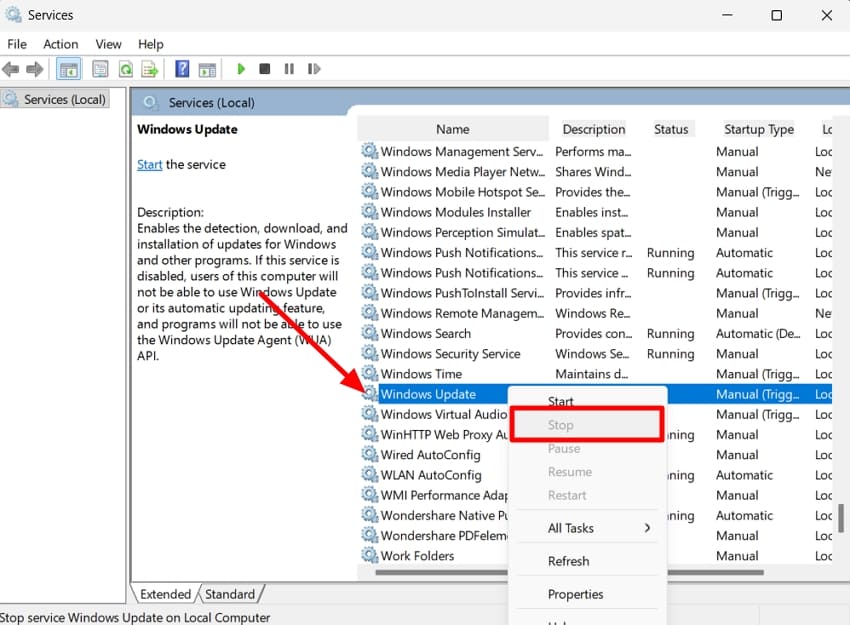The width and height of the screenshot is (850, 625).
Task: Click gear icon beside Work Folders
Action: pos(370,555)
